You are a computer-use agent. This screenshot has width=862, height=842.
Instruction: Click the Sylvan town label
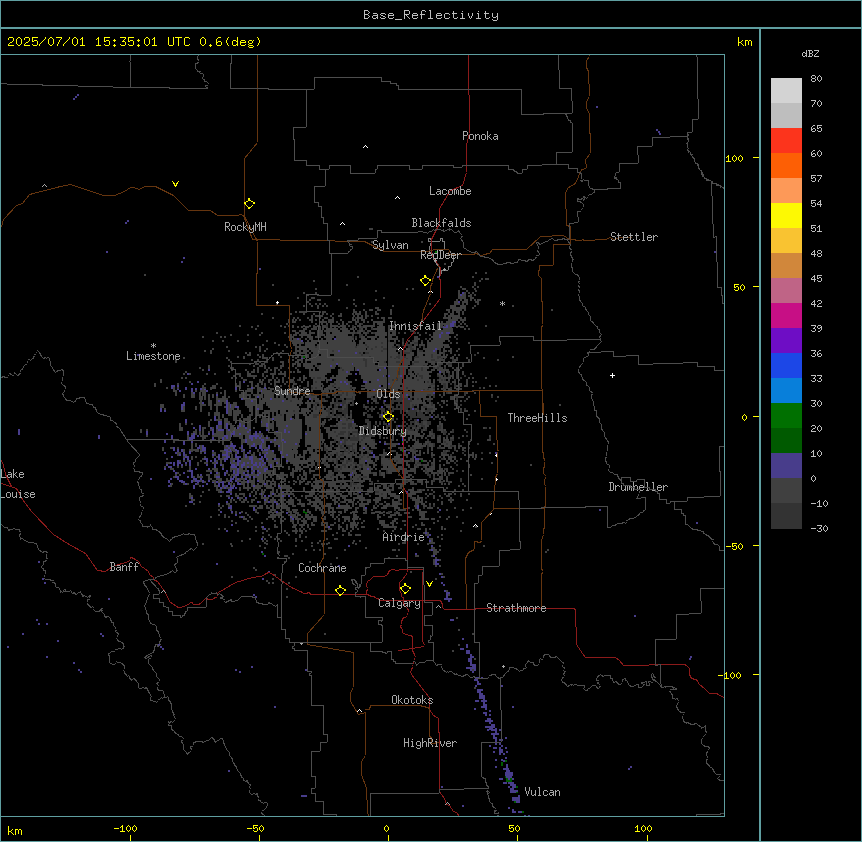coord(390,245)
